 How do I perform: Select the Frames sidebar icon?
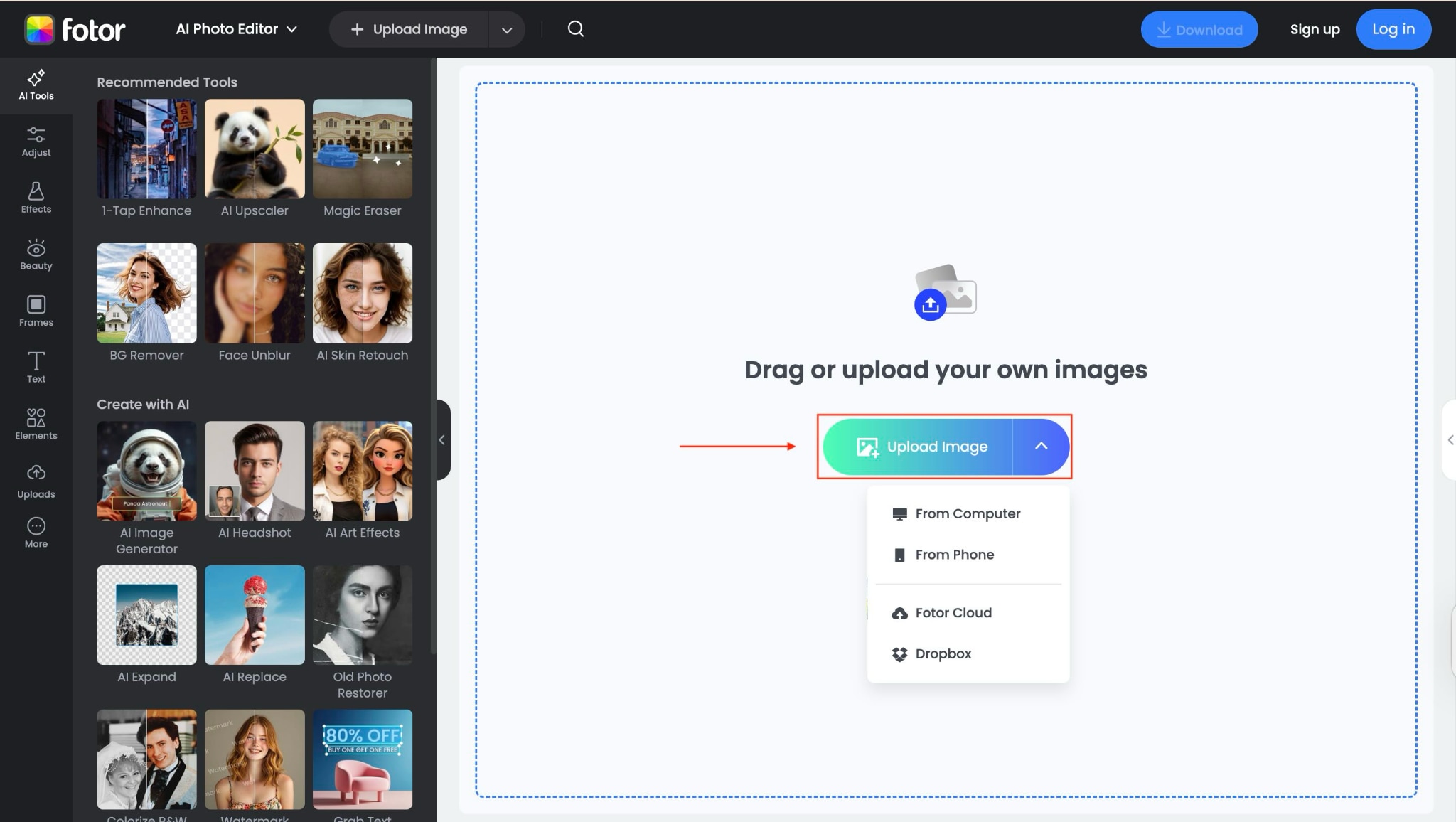[x=36, y=311]
